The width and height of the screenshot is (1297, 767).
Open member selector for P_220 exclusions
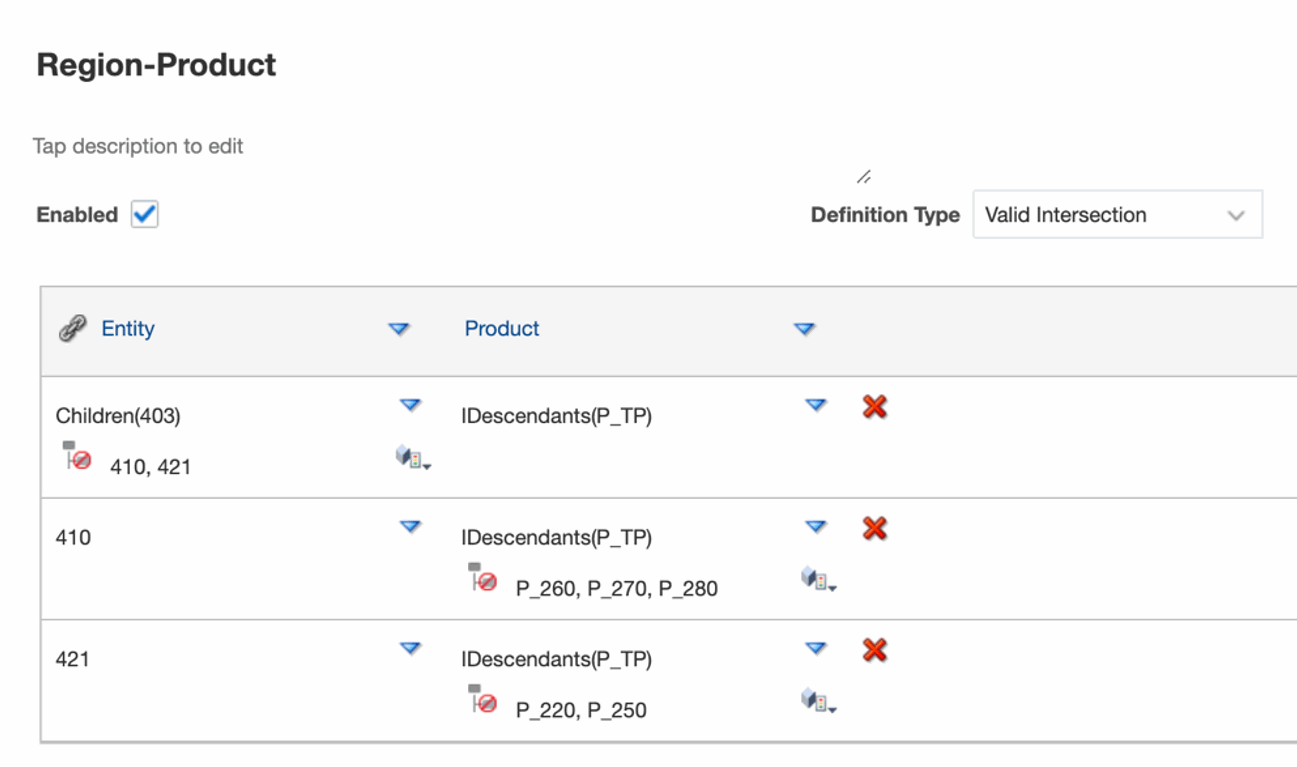pyautogui.click(x=818, y=702)
